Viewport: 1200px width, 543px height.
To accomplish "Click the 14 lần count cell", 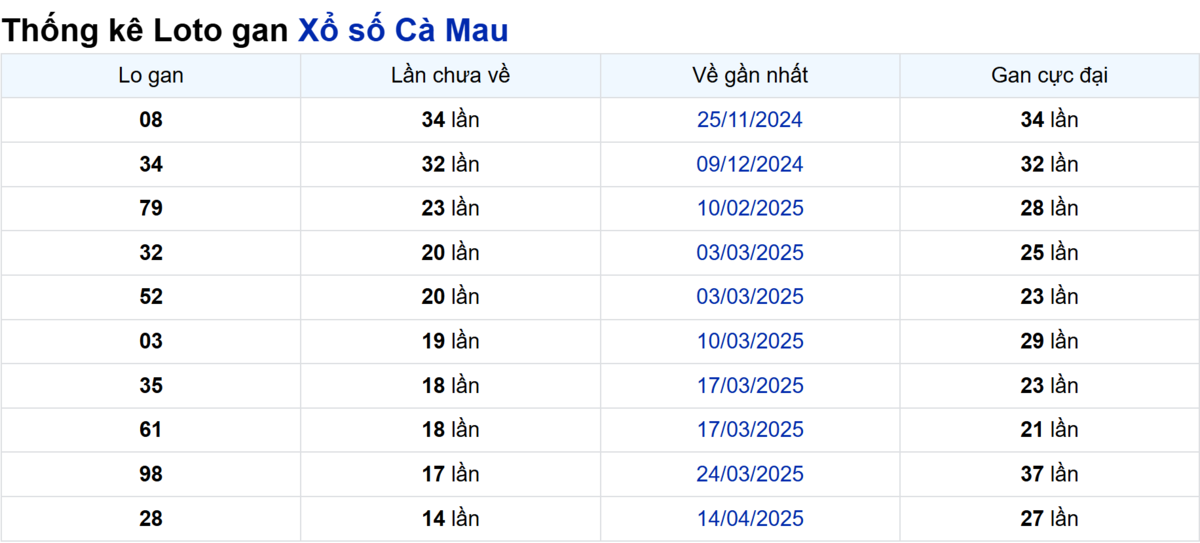I will coord(451,519).
